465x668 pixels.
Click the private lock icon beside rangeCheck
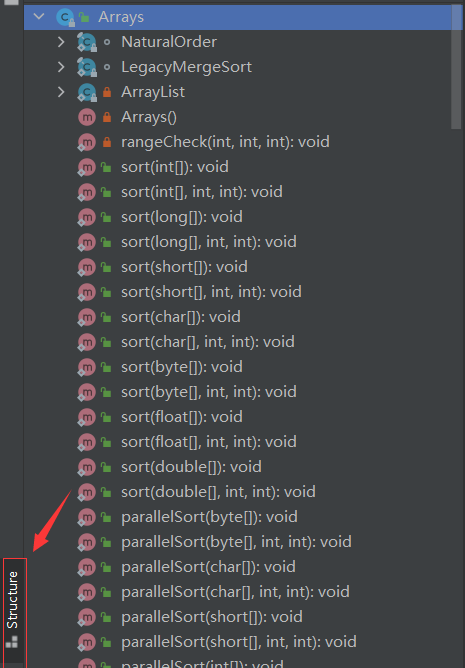point(107,142)
